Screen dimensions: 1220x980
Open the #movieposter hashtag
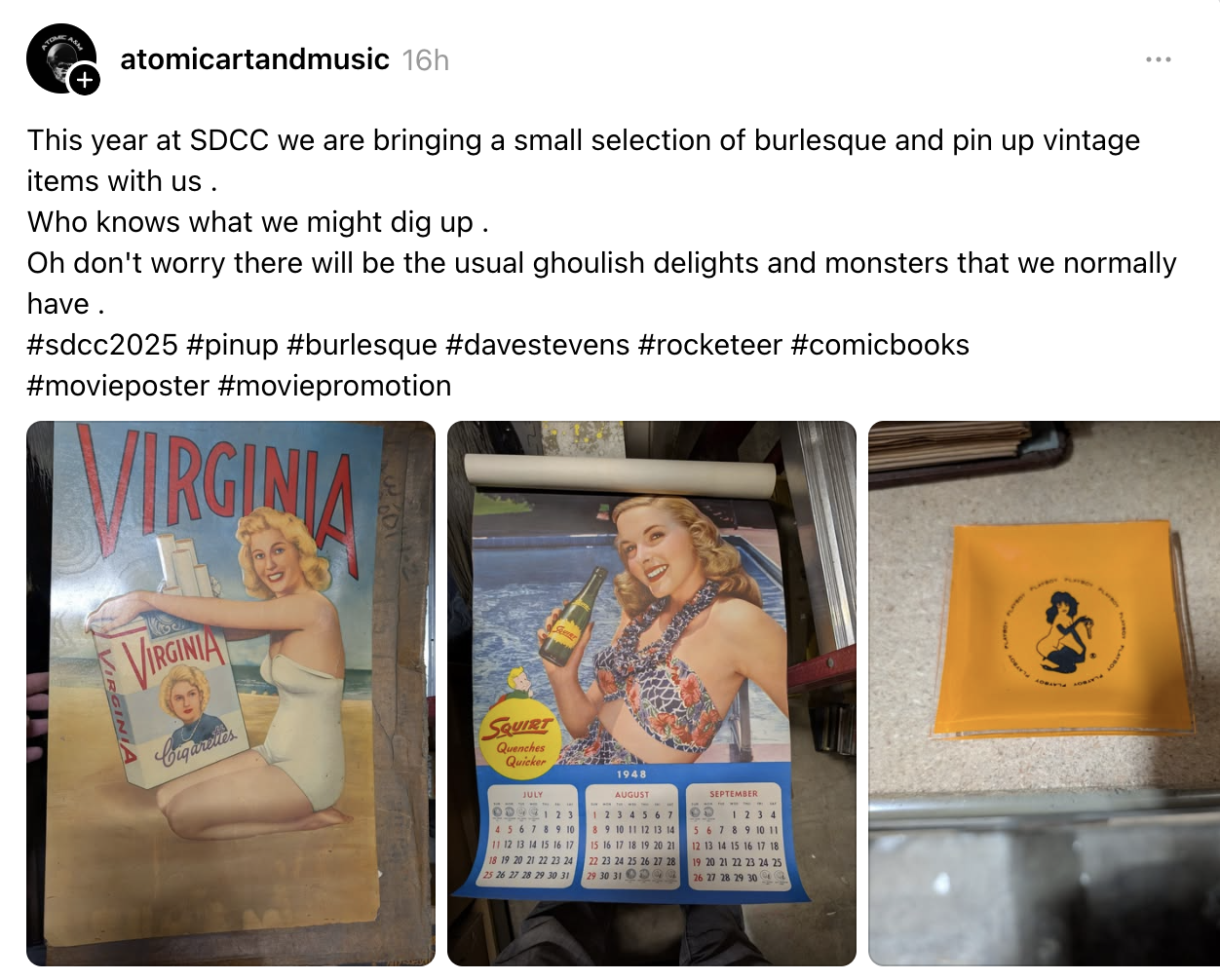(118, 386)
